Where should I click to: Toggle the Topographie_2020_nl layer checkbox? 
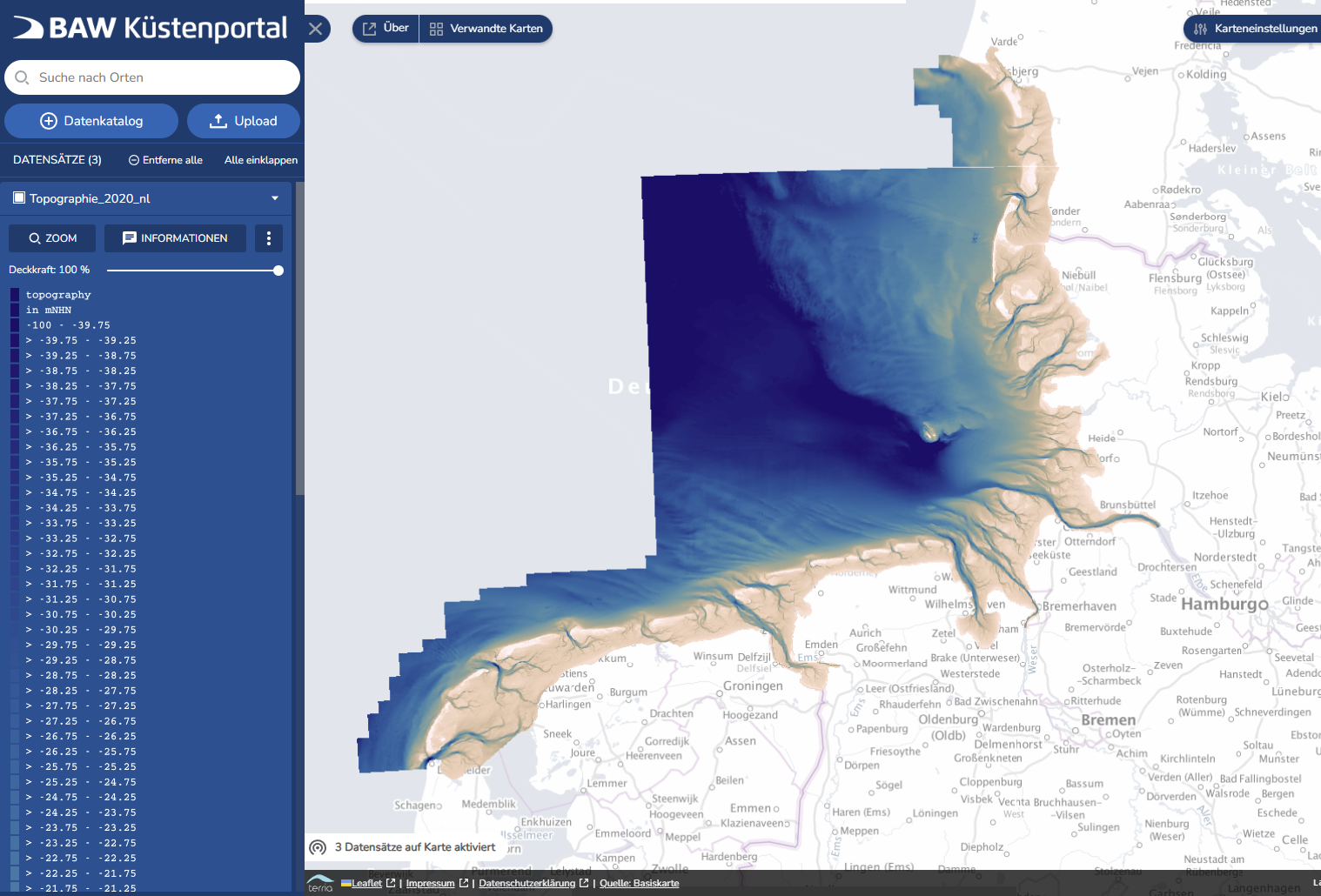19,198
